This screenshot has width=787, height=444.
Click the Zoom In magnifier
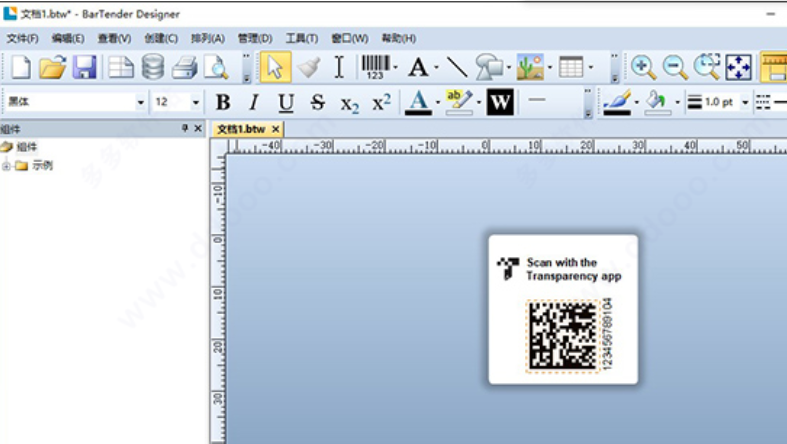click(x=644, y=67)
